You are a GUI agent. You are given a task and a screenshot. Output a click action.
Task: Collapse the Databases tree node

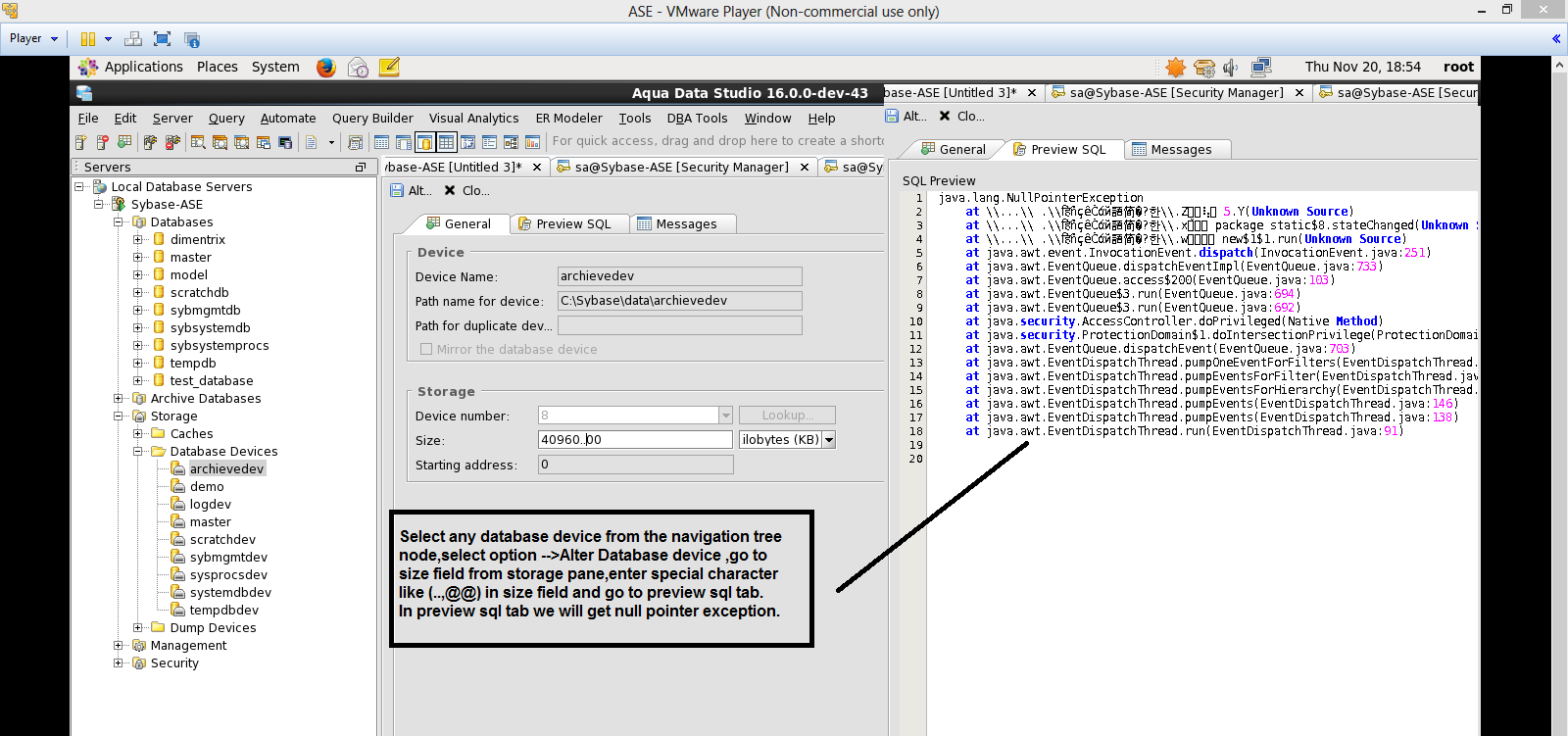[118, 222]
